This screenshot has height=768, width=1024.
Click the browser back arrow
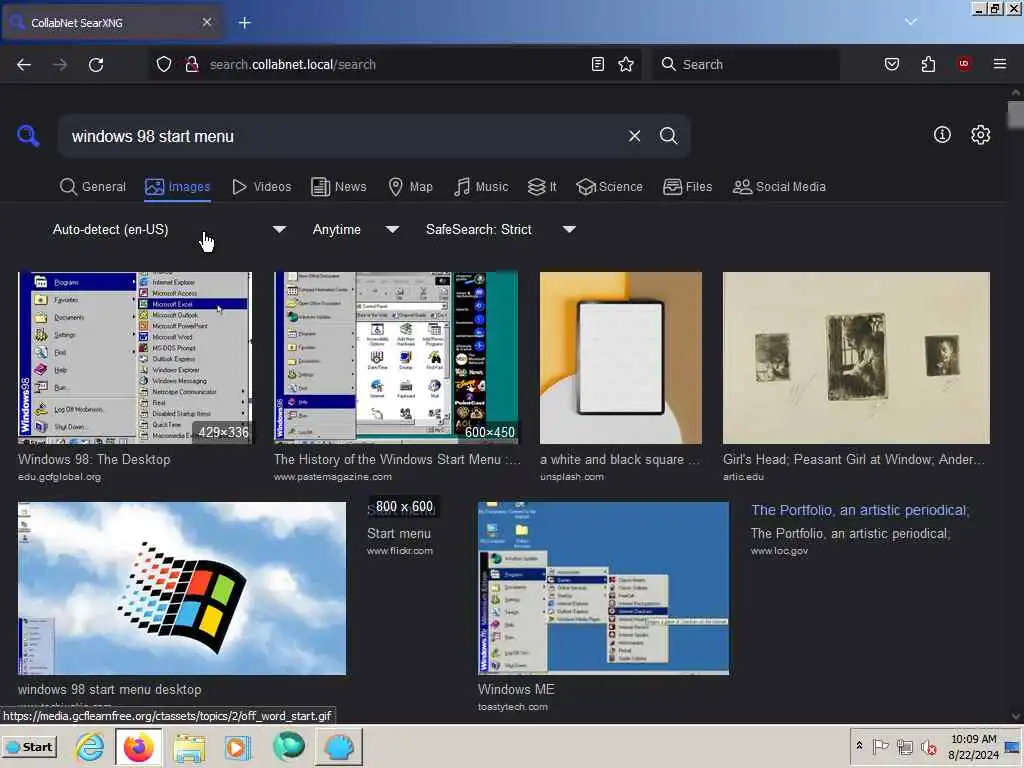point(24,65)
